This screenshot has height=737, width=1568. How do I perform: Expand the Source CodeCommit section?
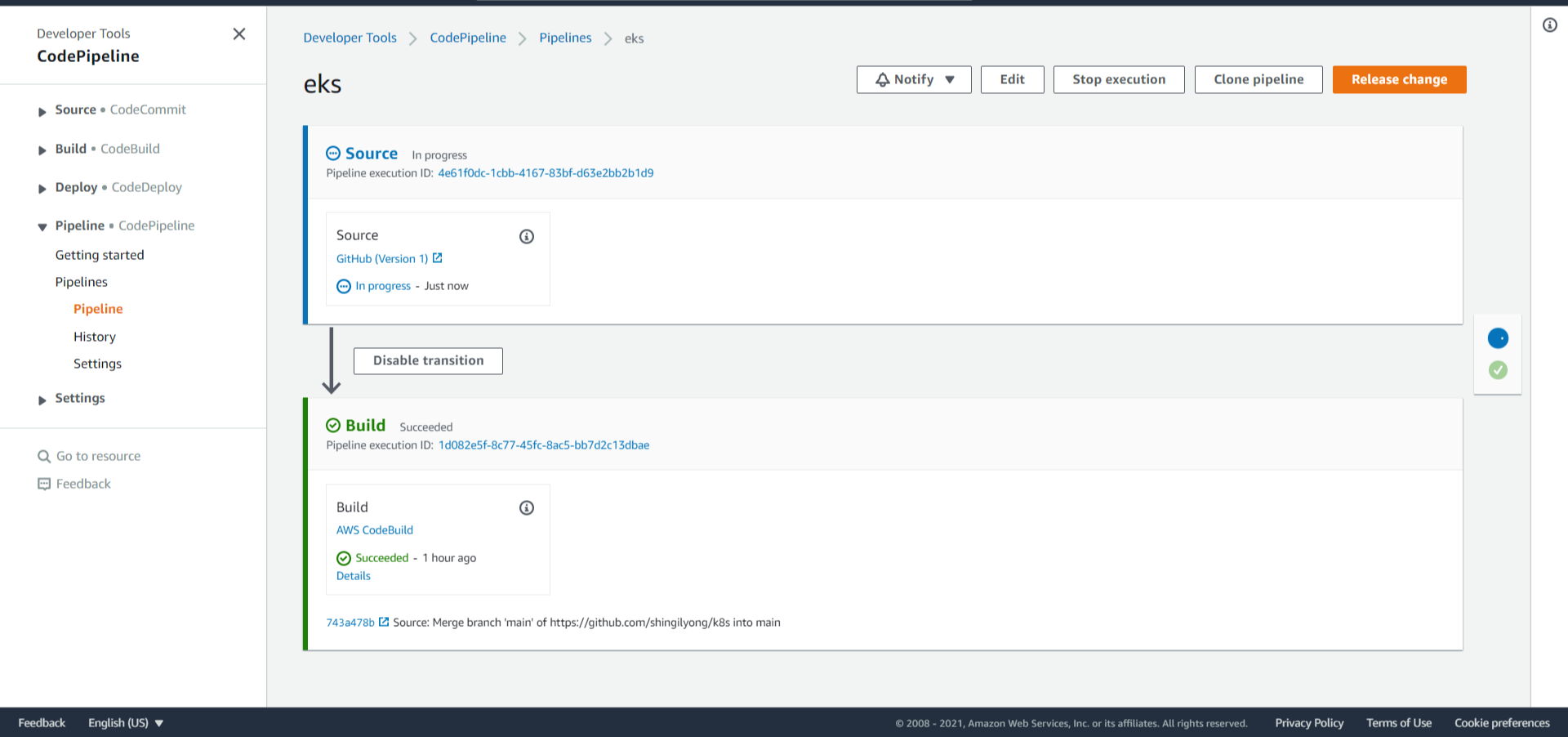coord(42,111)
